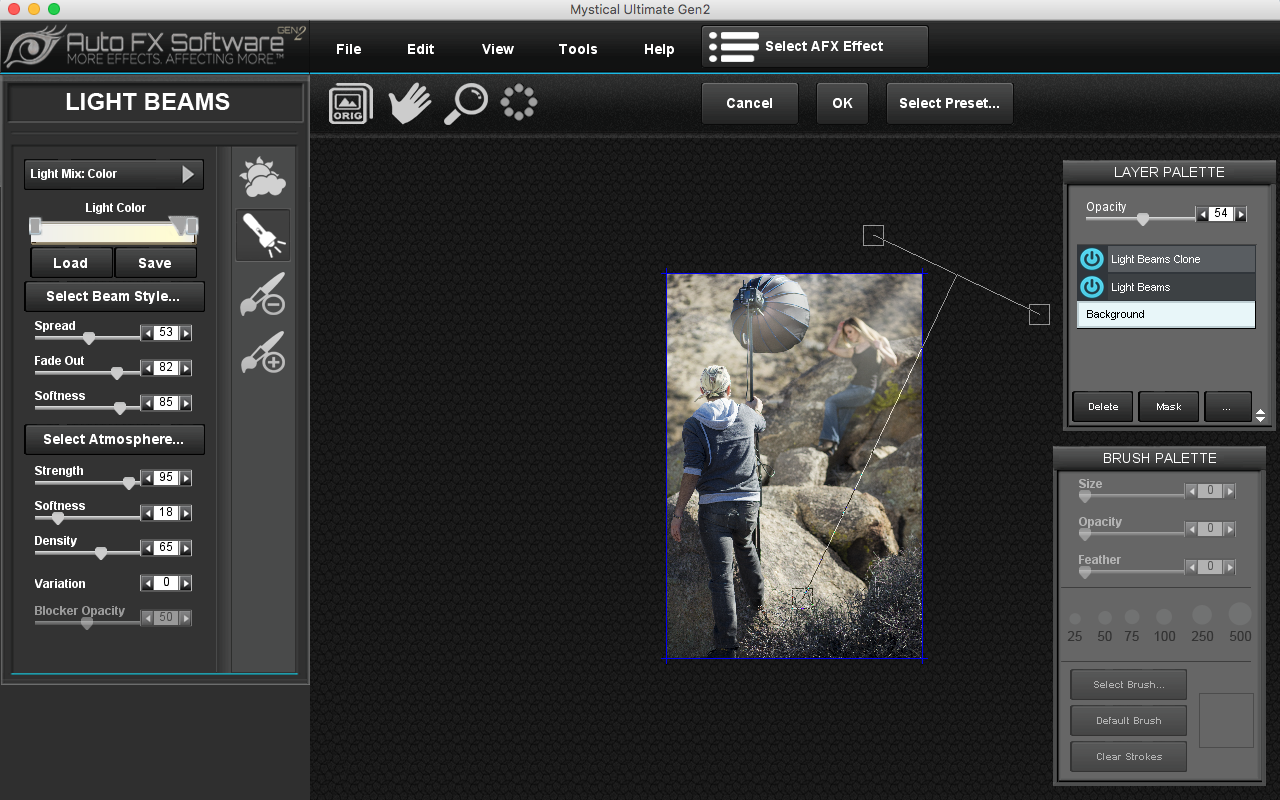Click the Select Preset button

[949, 103]
